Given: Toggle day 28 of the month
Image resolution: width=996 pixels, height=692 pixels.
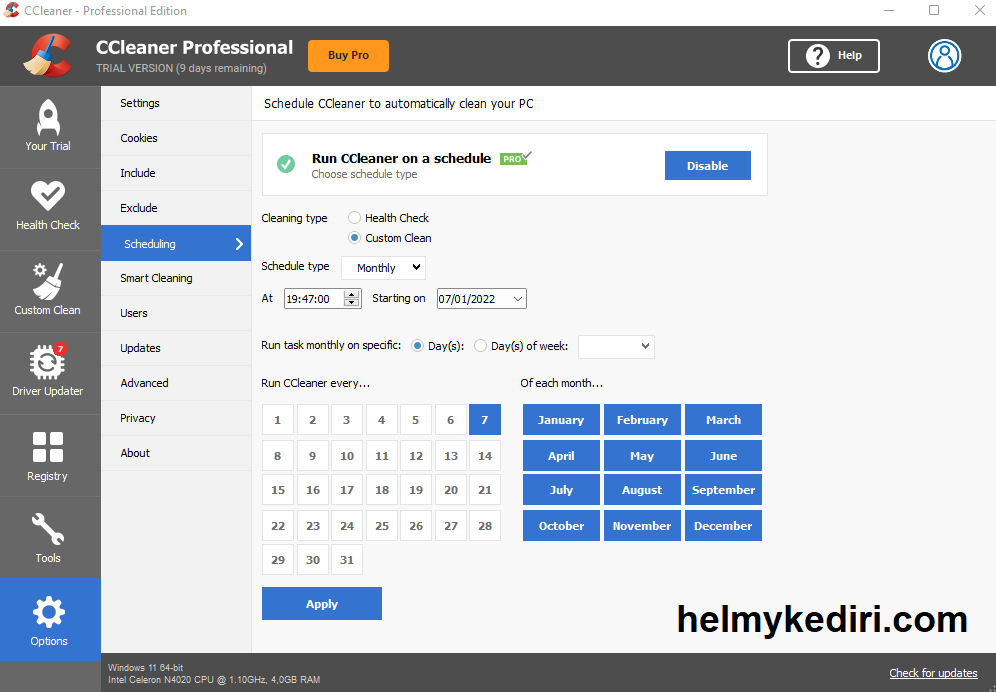Looking at the screenshot, I should click(485, 526).
